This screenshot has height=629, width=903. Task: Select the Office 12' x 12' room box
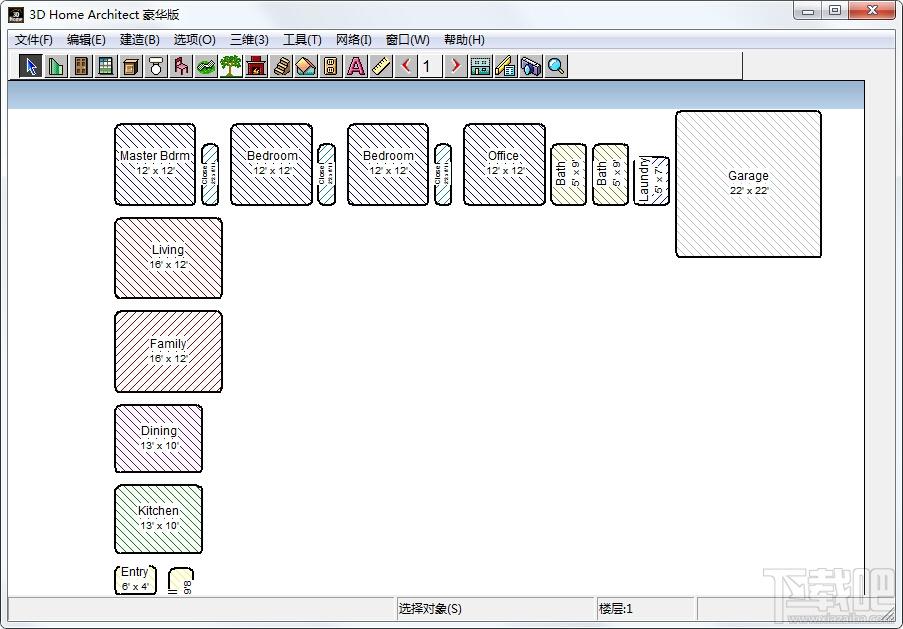point(504,164)
